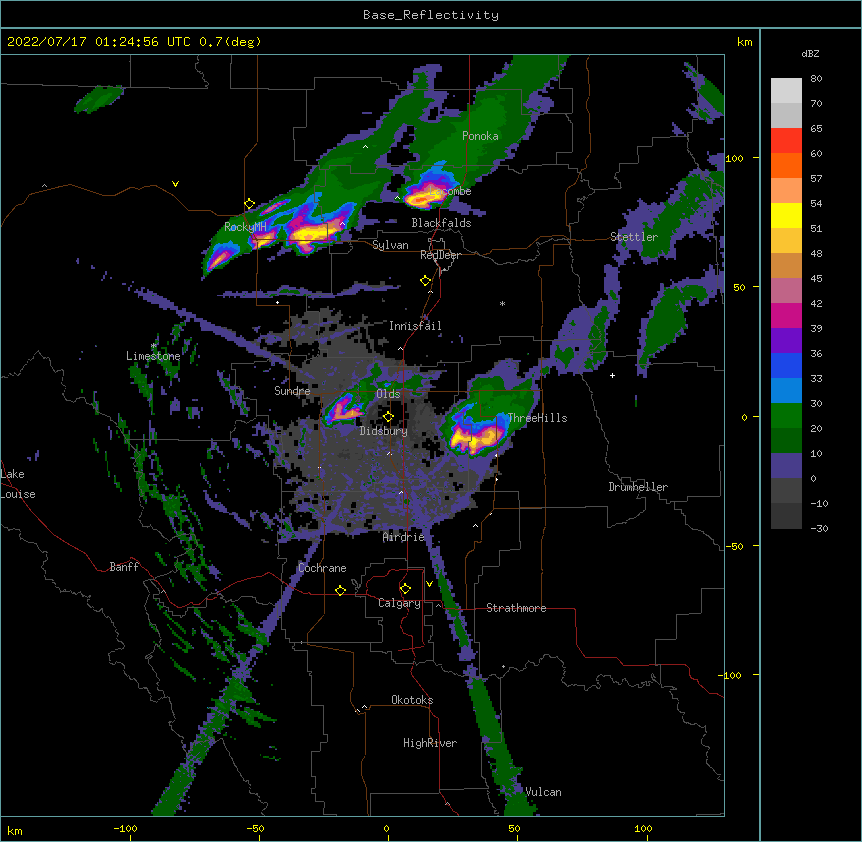Click the Okotoks city label

[x=412, y=700]
